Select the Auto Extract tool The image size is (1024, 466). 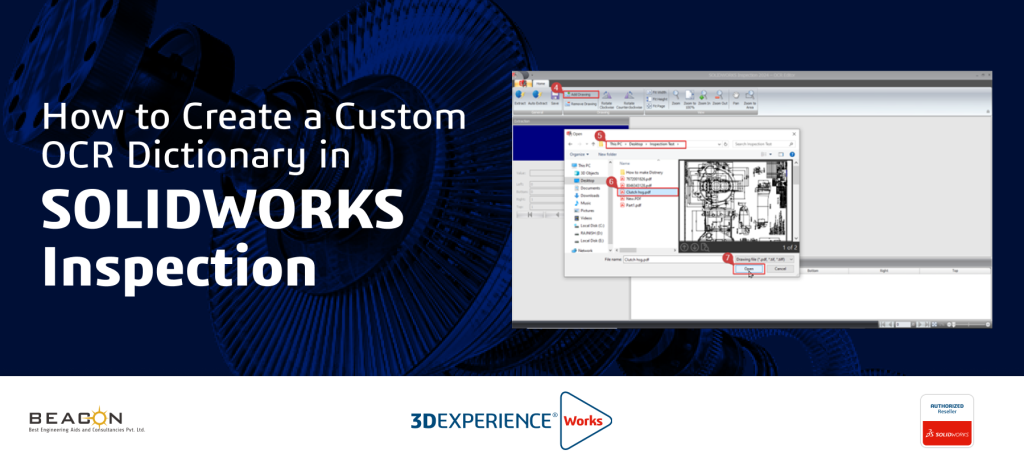[x=537, y=98]
